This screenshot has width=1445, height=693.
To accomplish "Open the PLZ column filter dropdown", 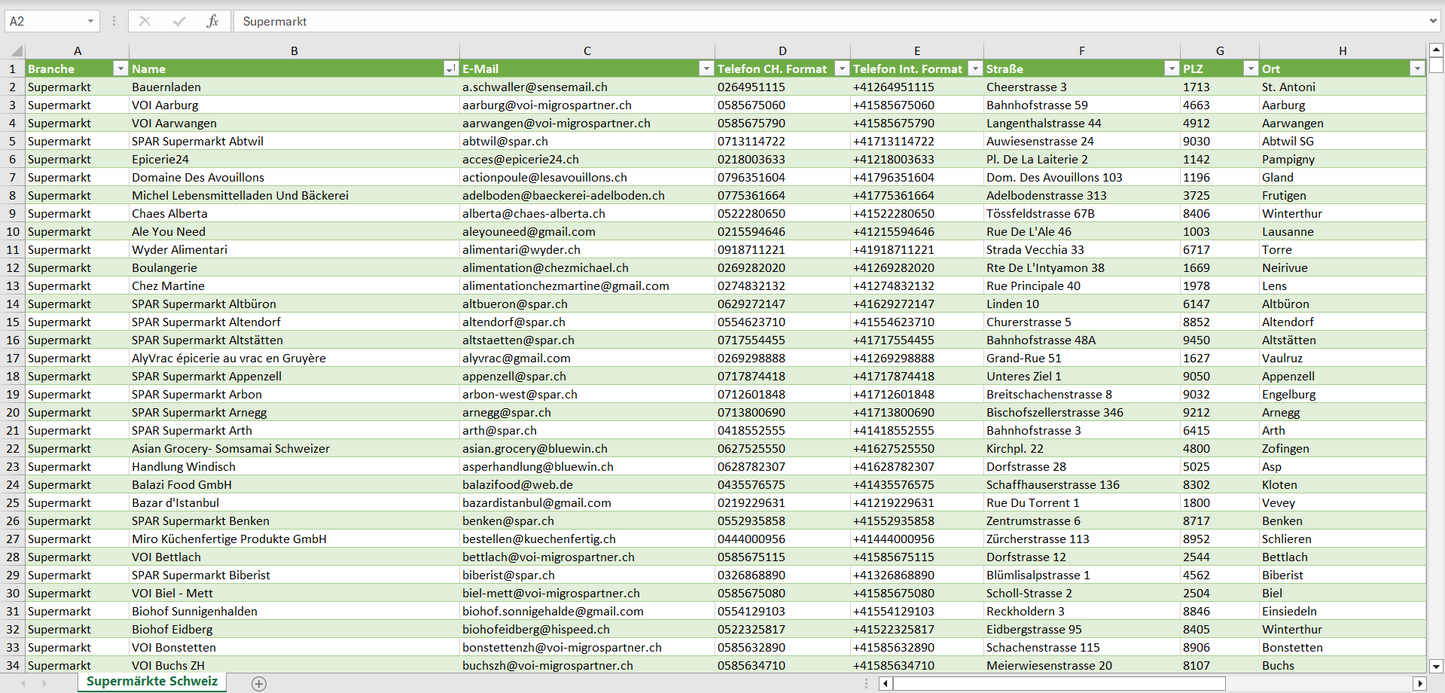I will (x=1250, y=69).
